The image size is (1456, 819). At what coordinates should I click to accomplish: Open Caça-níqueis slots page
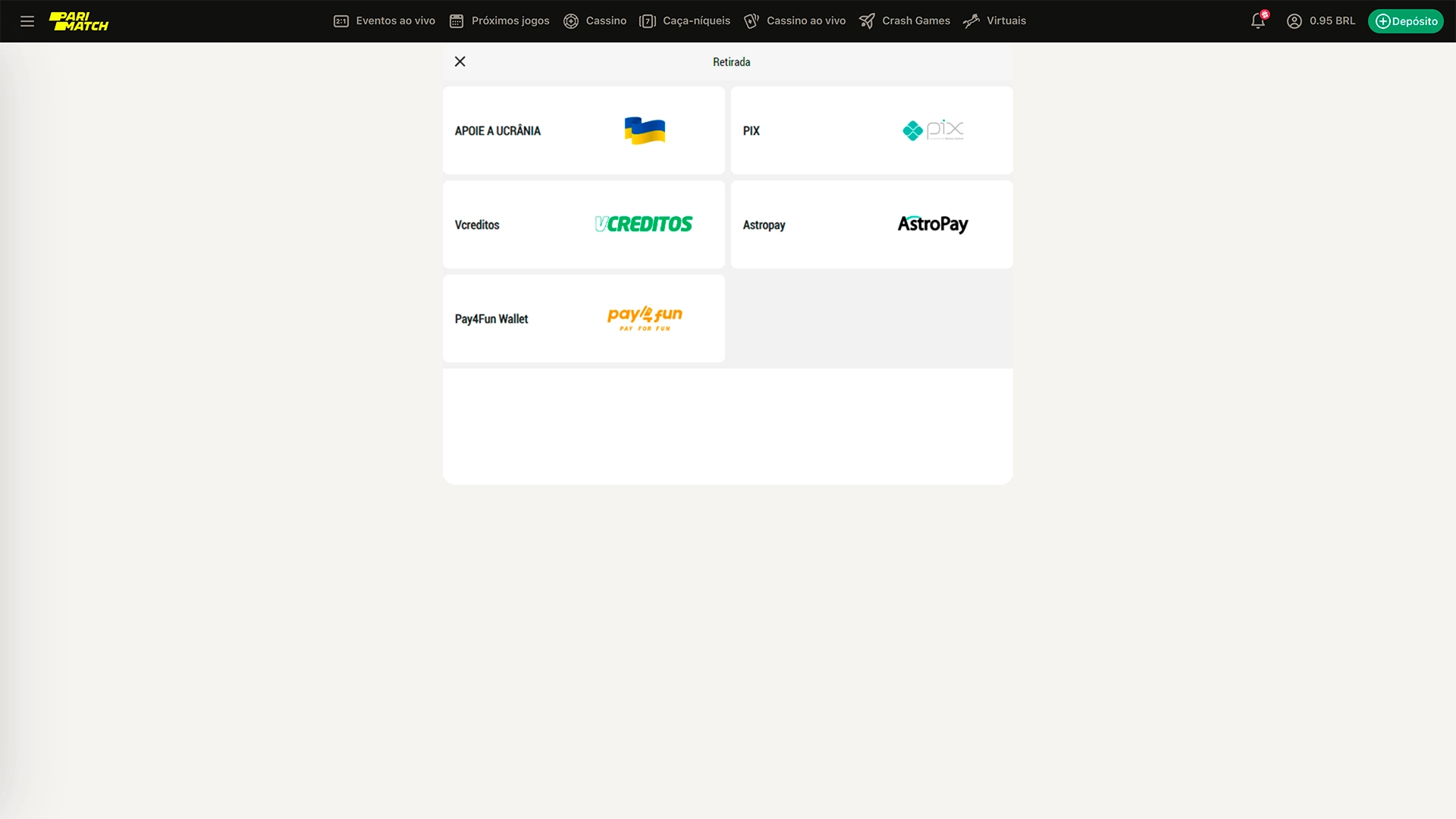[x=696, y=21]
